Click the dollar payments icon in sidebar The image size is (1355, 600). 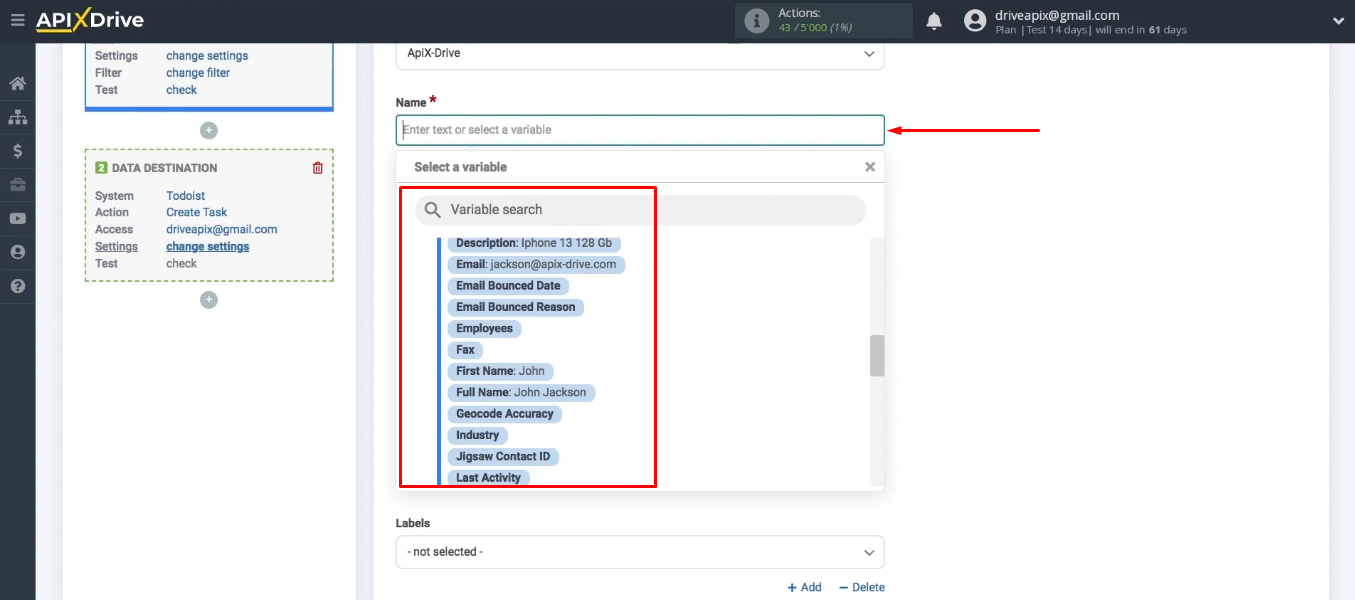point(17,151)
